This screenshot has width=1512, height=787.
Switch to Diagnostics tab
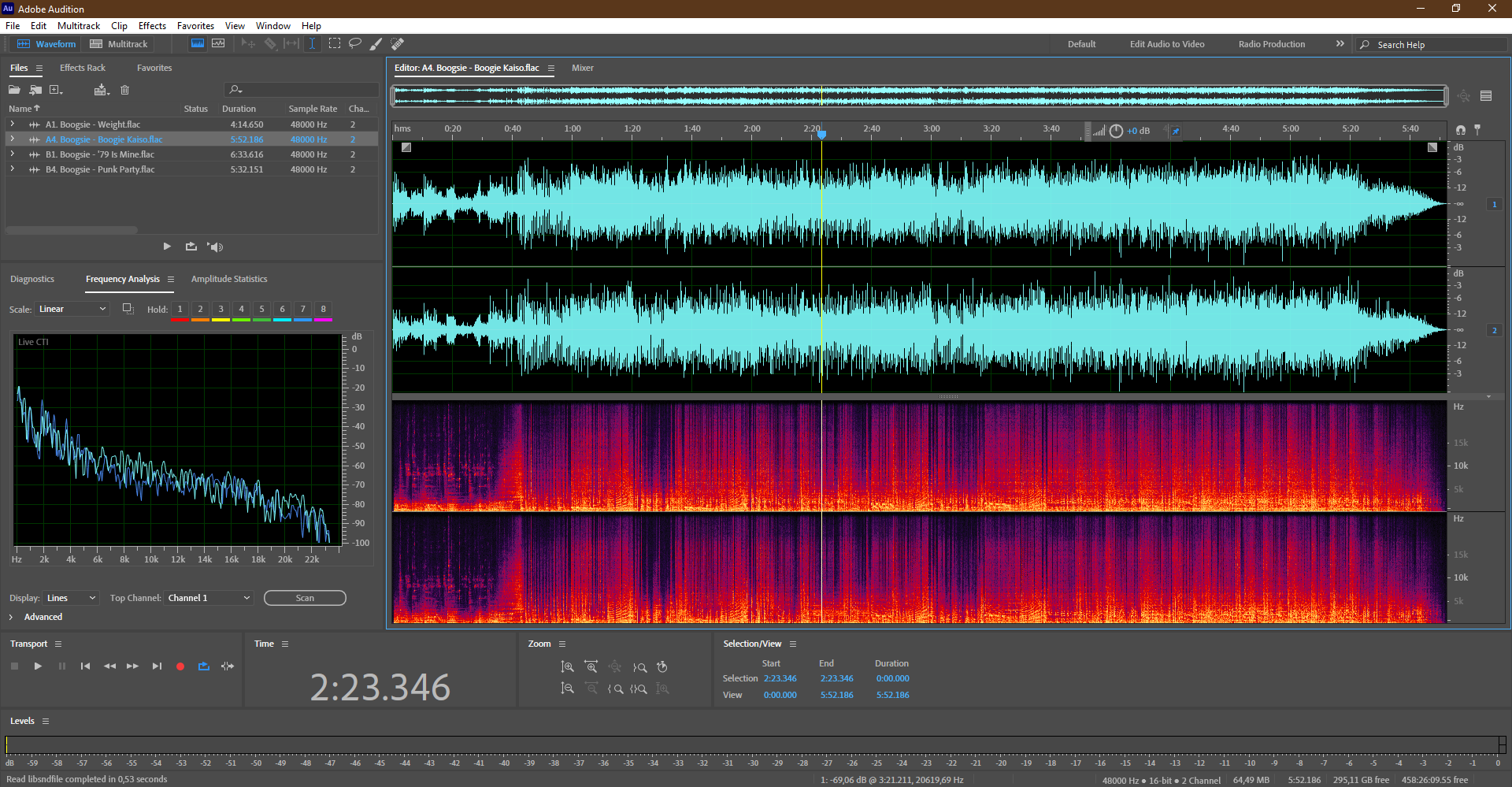[x=32, y=279]
